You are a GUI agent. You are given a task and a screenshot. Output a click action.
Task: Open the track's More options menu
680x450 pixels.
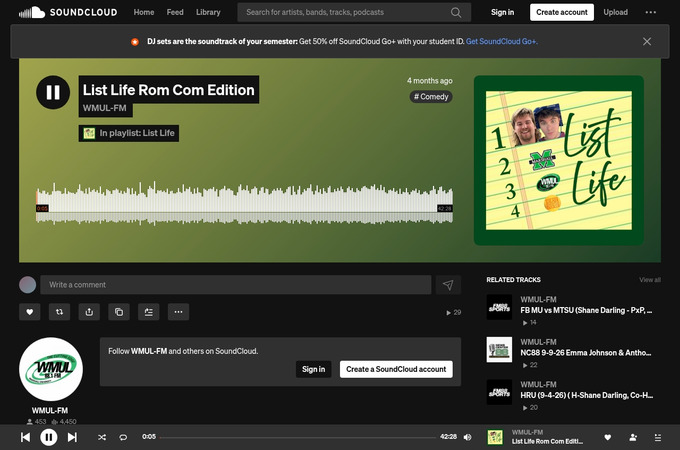pyautogui.click(x=178, y=312)
